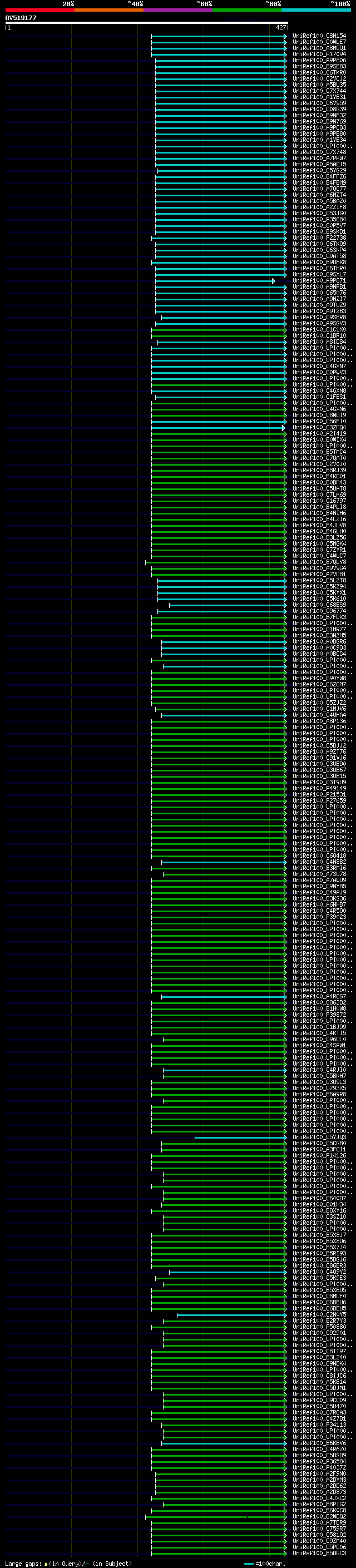Click the alignment bar for UniRef100_Q8H154

tap(219, 36)
